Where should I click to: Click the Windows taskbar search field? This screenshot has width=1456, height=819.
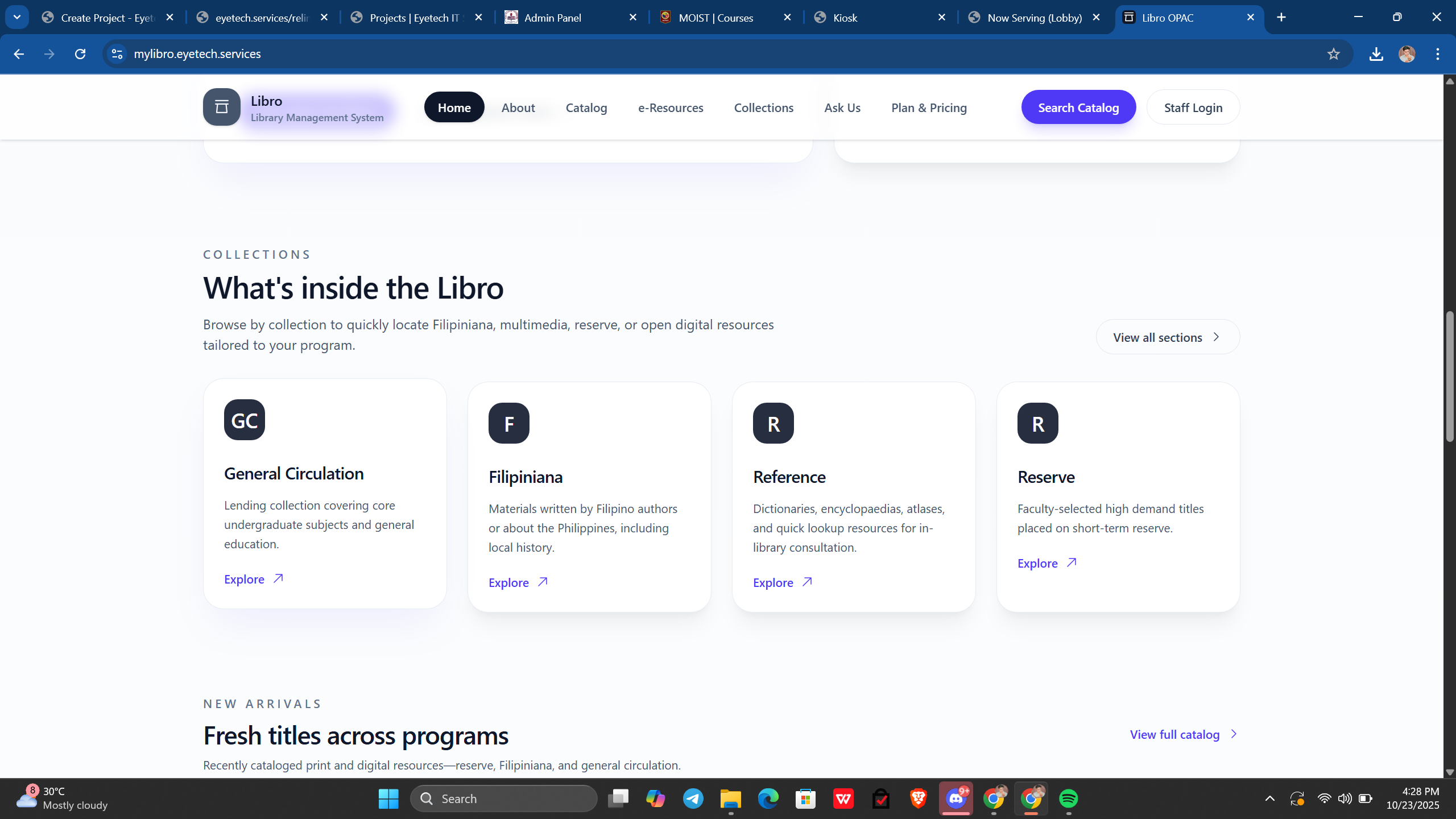click(503, 799)
